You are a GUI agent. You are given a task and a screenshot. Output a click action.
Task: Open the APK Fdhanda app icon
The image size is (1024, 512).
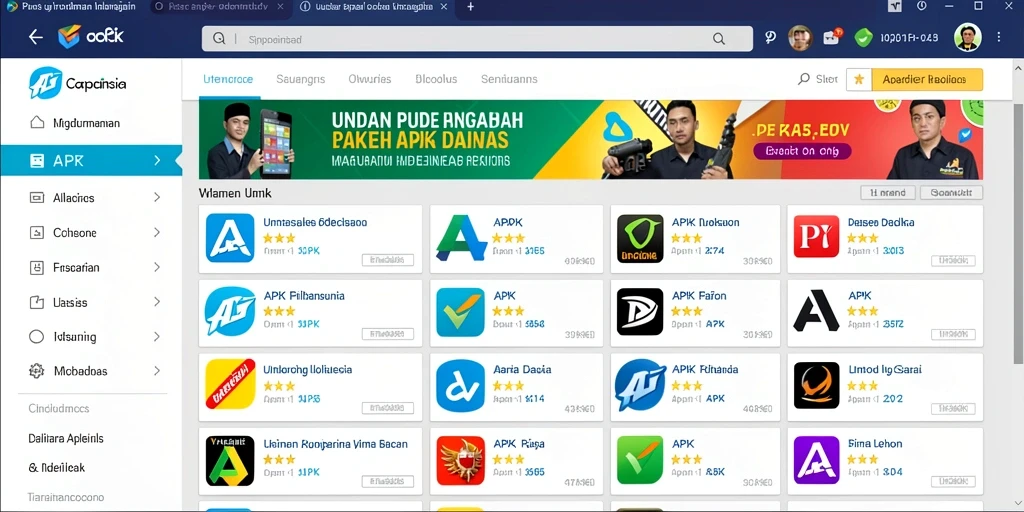pyautogui.click(x=640, y=385)
